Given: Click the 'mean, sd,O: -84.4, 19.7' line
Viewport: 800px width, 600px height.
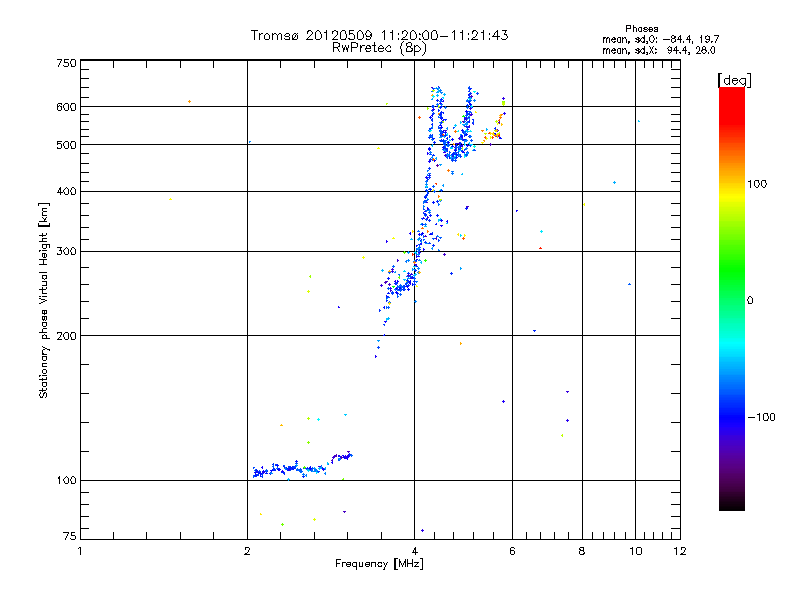Looking at the screenshot, I should tap(660, 39).
